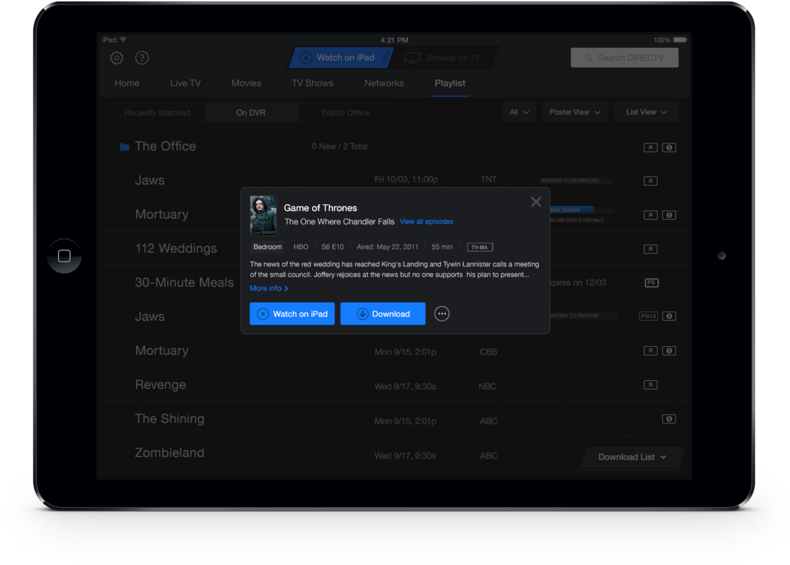The image size is (790, 565).
Task: Open the Networks tab
Action: click(384, 83)
